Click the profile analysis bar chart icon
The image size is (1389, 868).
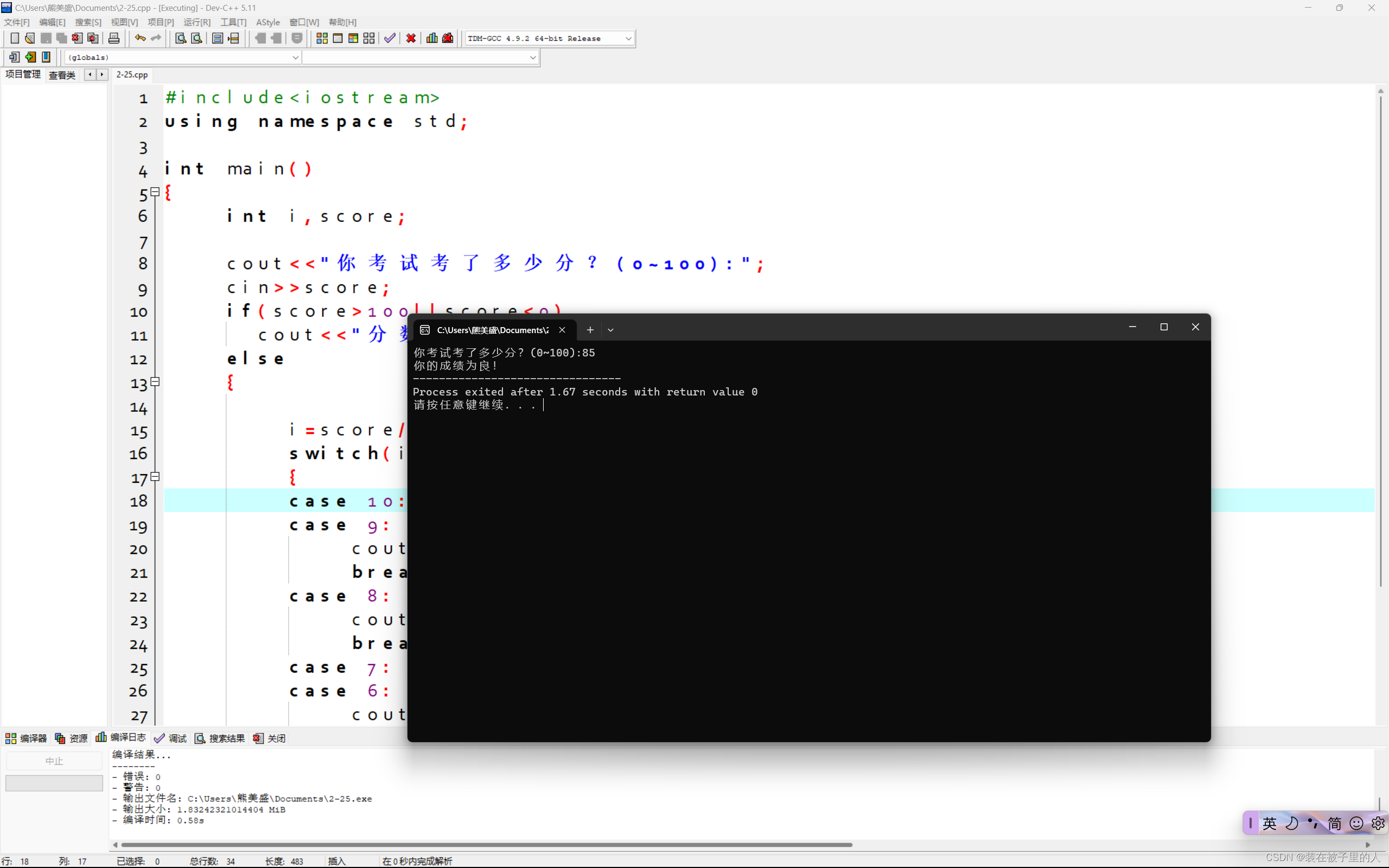[x=432, y=39]
